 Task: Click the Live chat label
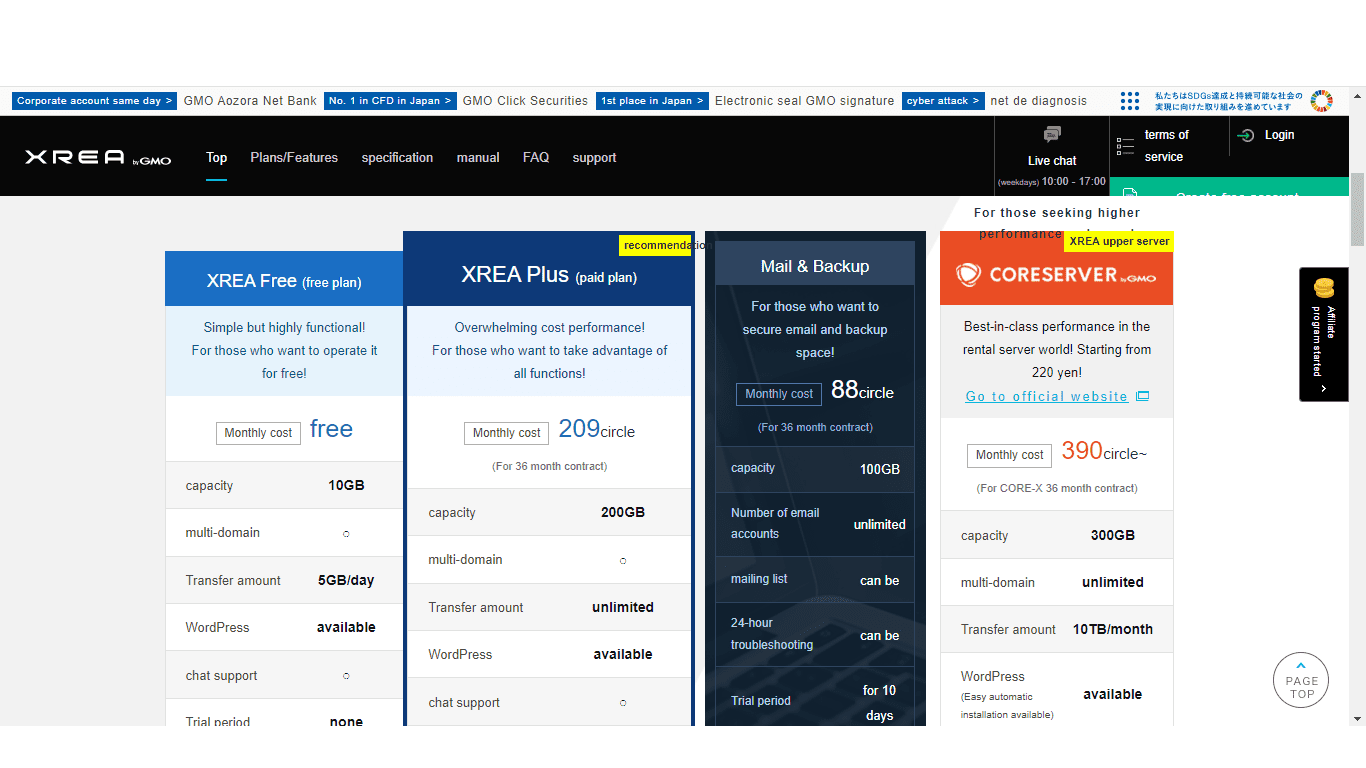click(x=1052, y=161)
